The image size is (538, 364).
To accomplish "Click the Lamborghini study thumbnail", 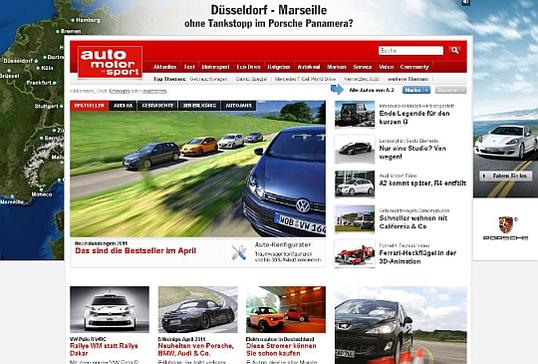I will point(355,149).
